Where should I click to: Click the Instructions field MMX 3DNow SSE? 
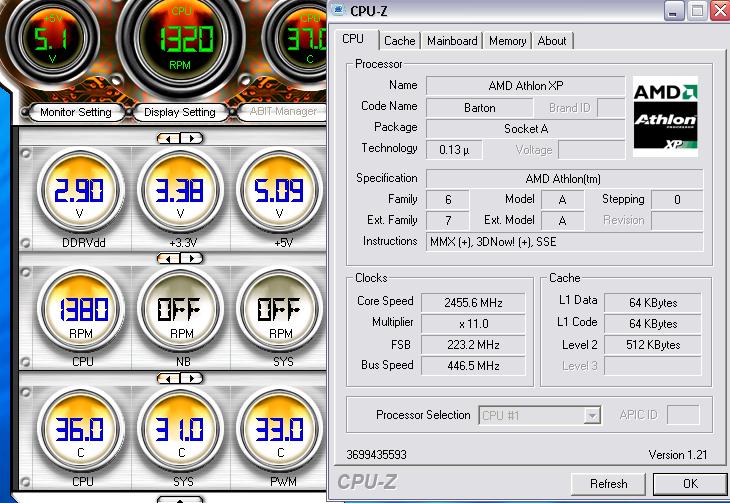click(564, 242)
